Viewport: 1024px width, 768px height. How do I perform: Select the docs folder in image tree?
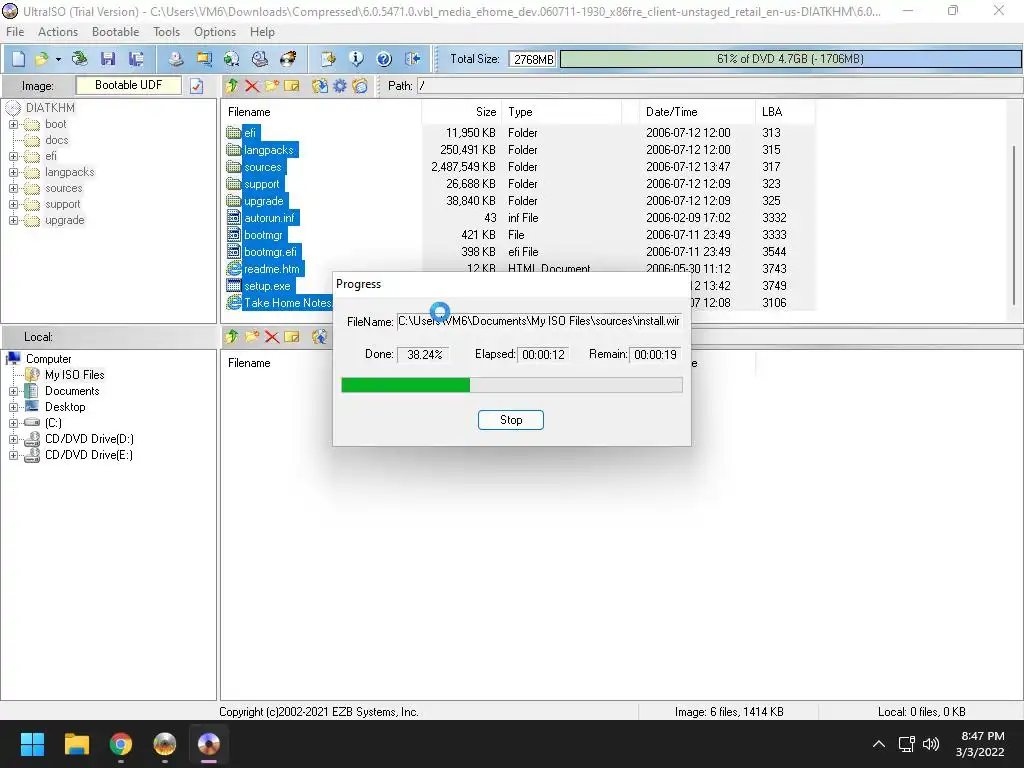point(57,140)
